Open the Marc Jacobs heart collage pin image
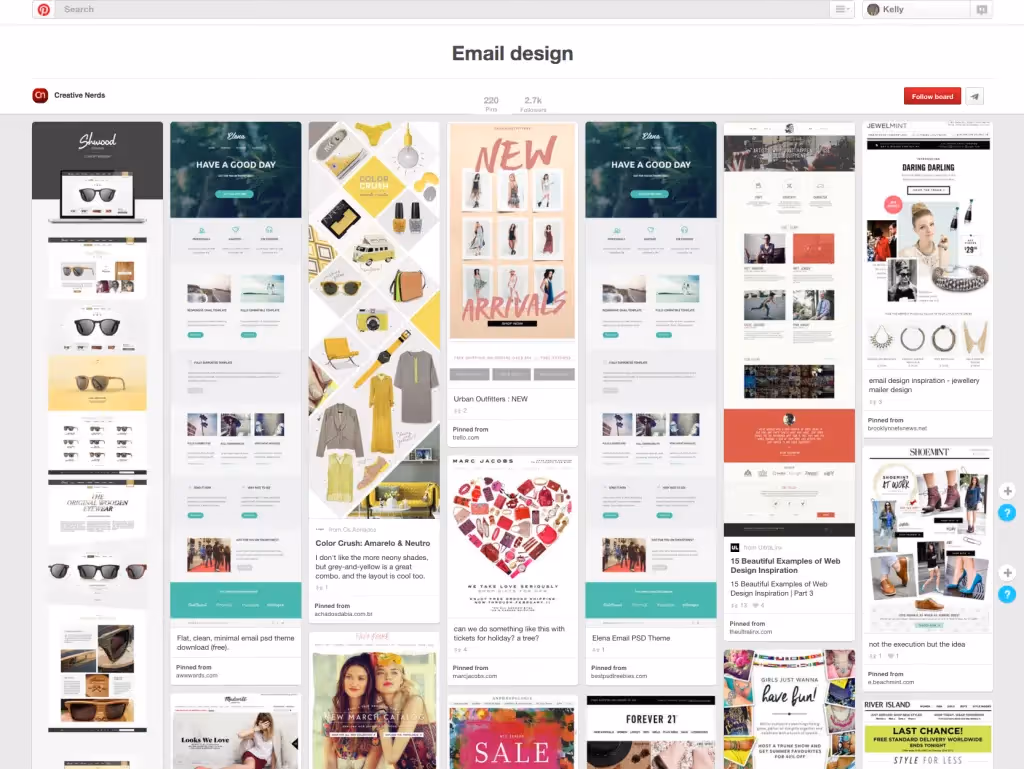Viewport: 1024px width, 769px height. pos(512,536)
